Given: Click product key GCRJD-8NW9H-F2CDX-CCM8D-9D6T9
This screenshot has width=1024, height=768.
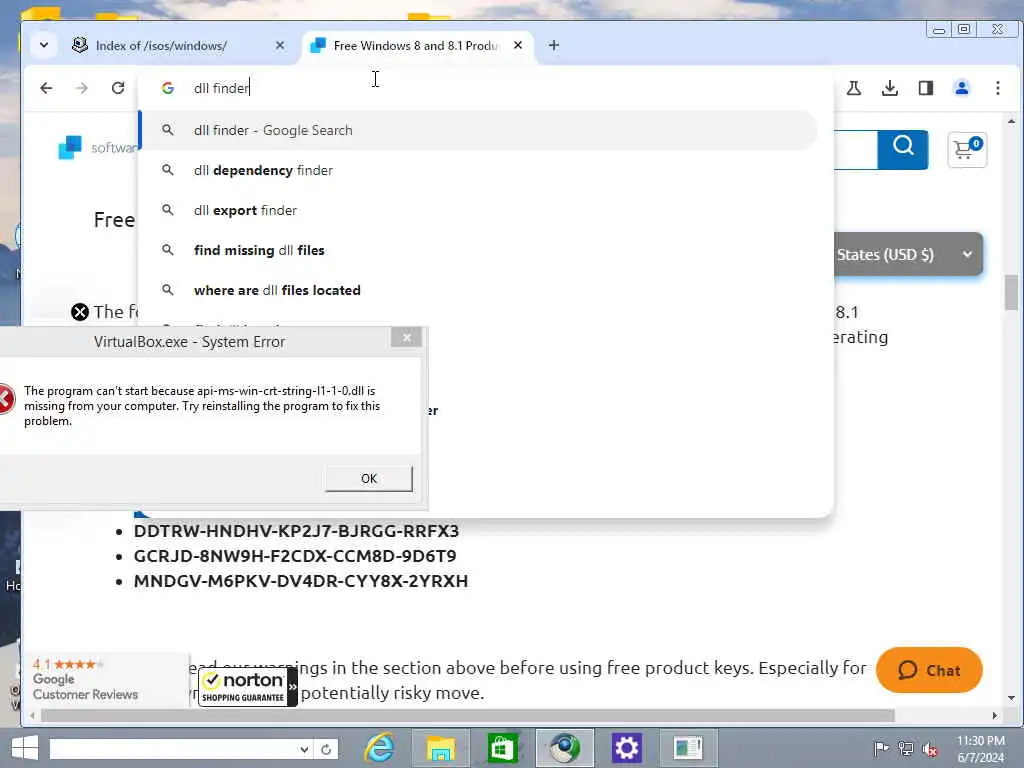Looking at the screenshot, I should 295,556.
